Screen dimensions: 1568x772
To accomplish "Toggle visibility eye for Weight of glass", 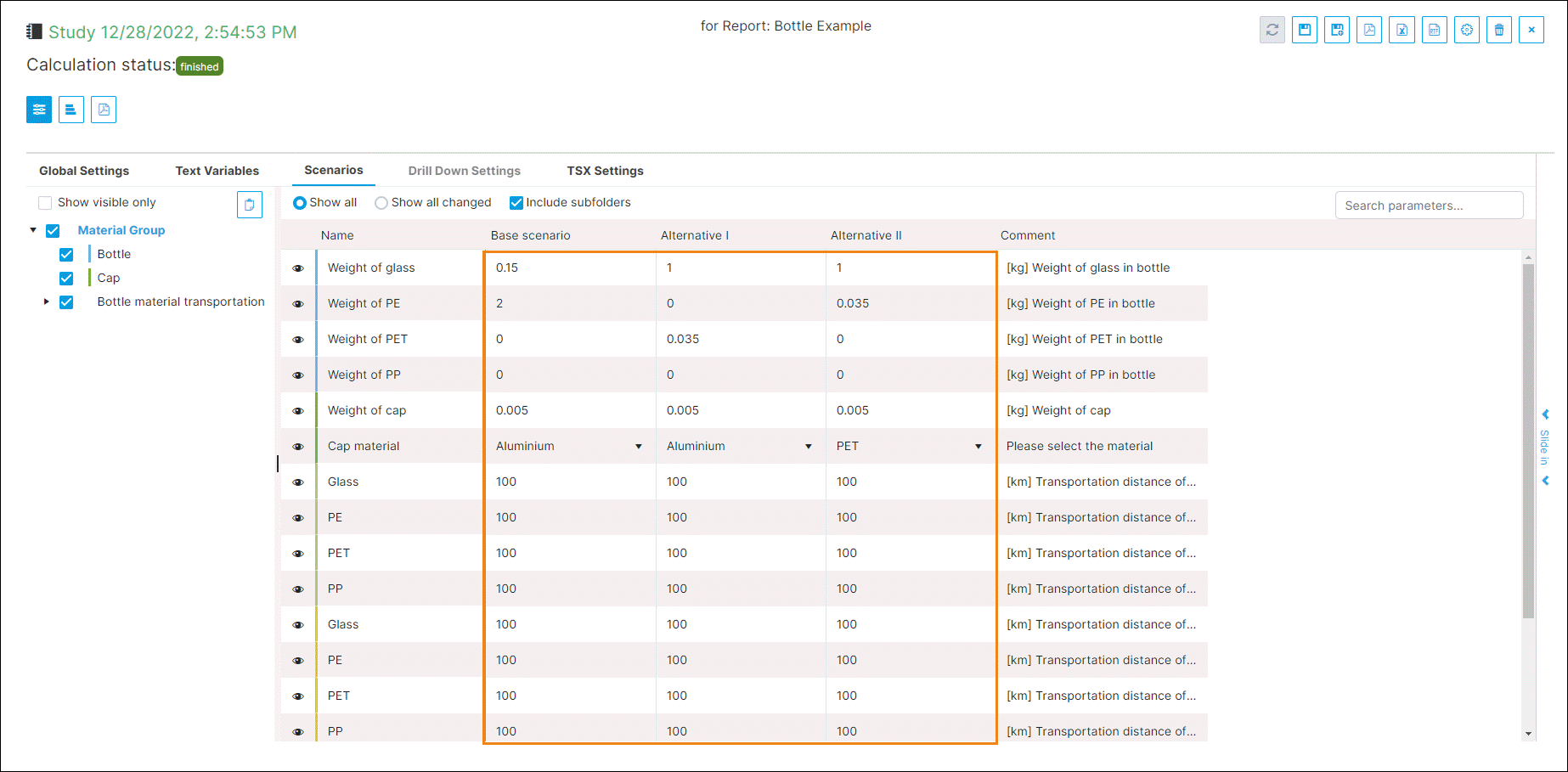I will coord(298,268).
